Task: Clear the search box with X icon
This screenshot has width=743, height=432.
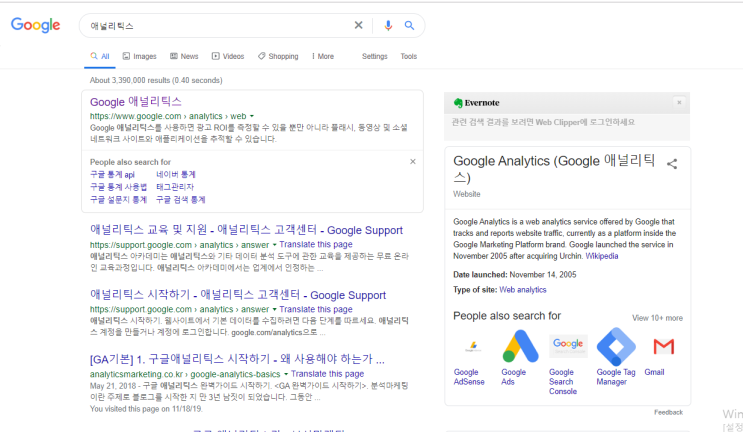Action: 359,25
